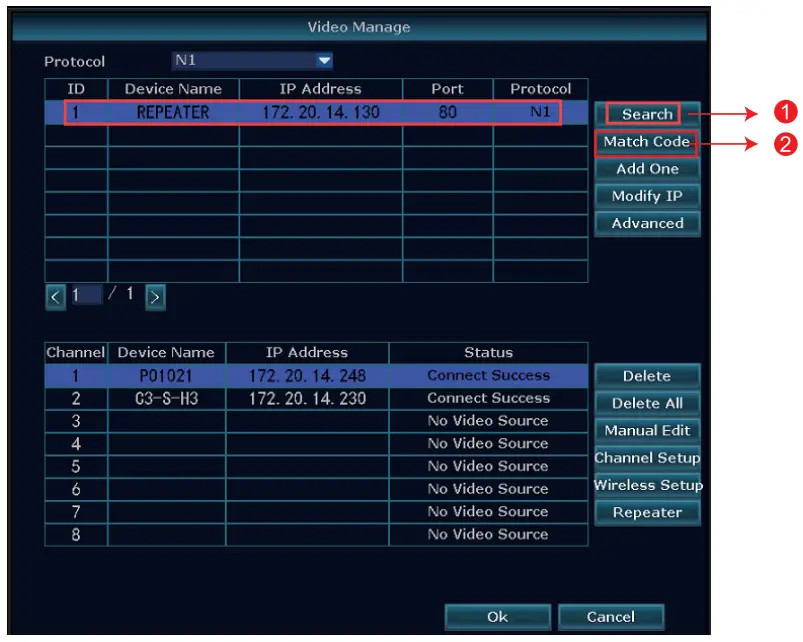Open the Protocol N1 dropdown arrow
The image size is (803, 642).
pos(324,61)
